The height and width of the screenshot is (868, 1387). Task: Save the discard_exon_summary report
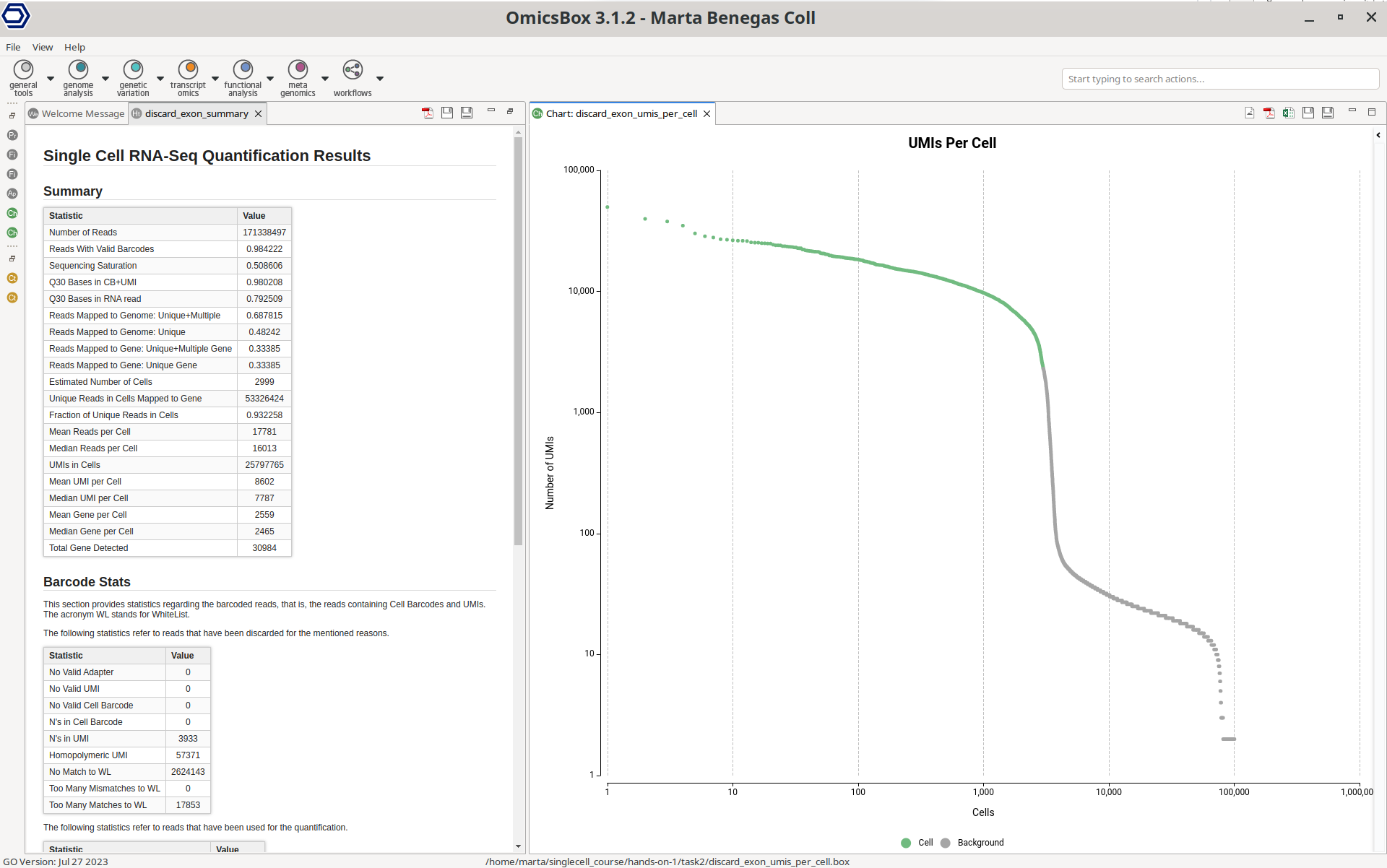(x=447, y=113)
